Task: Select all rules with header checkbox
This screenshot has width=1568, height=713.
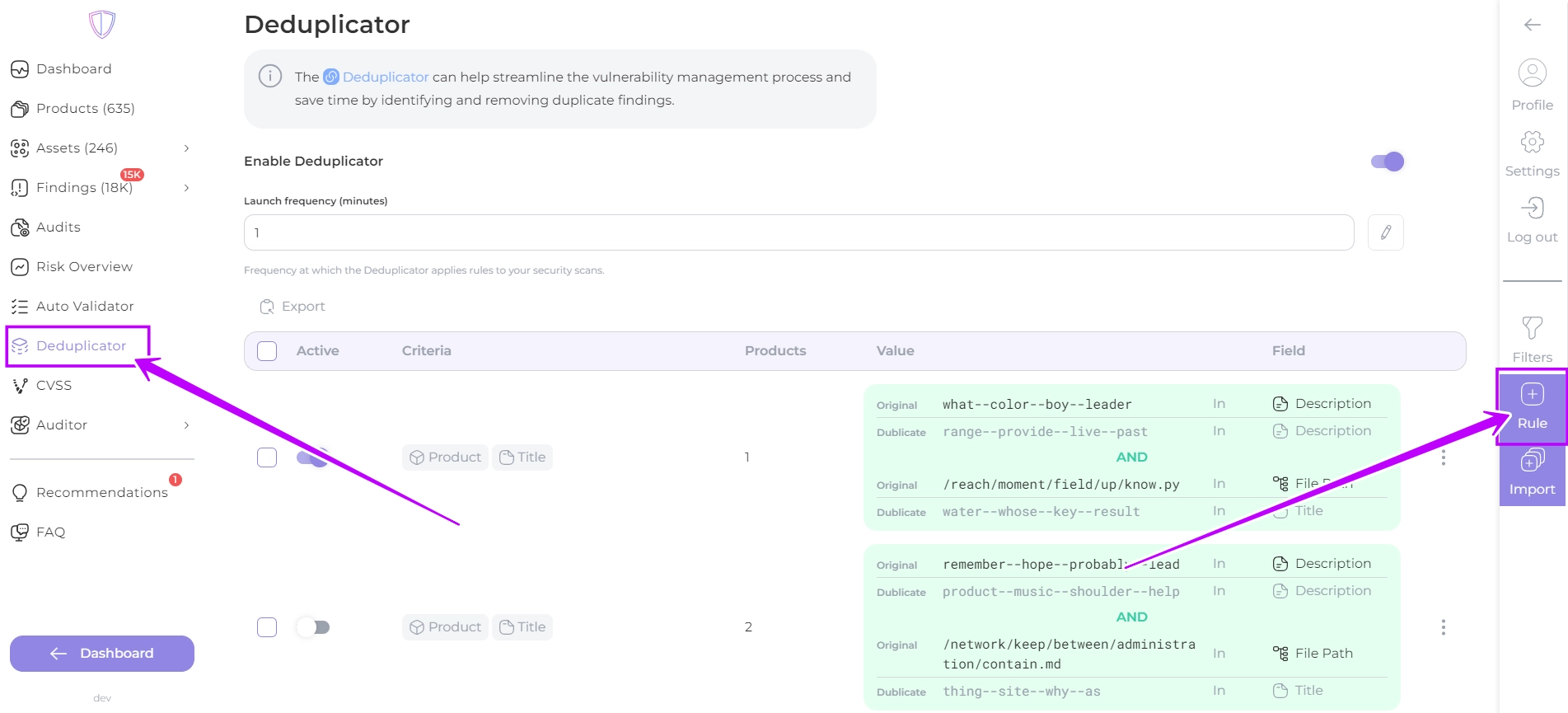Action: (267, 351)
